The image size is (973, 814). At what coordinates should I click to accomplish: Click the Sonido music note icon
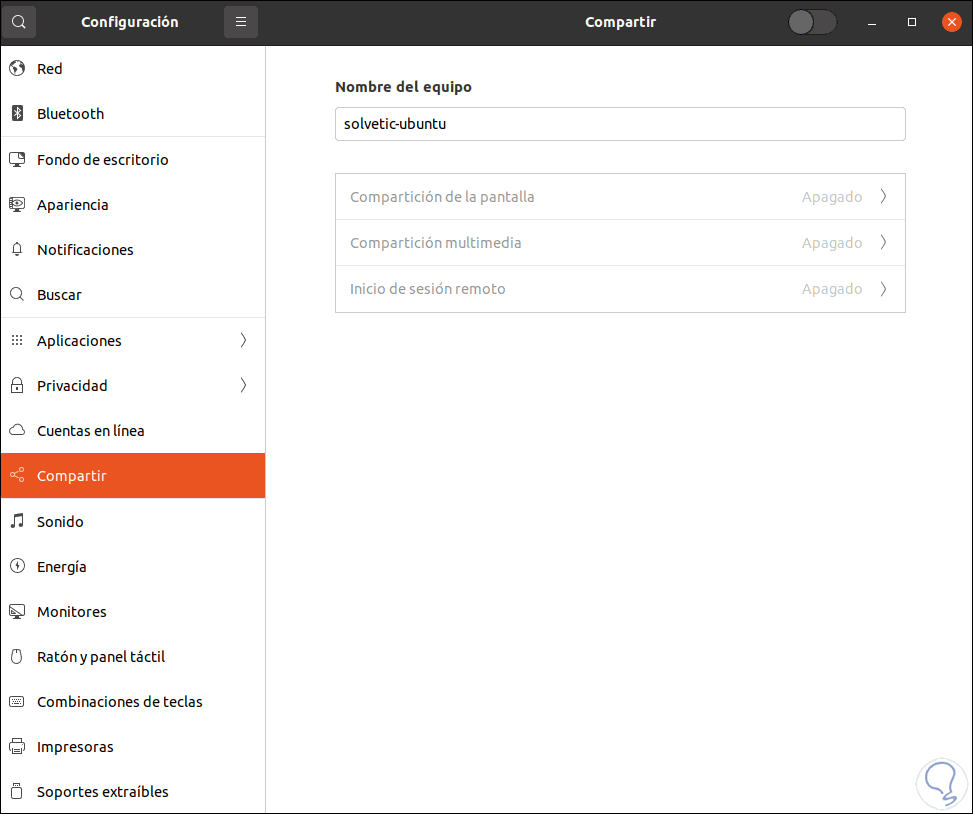click(17, 522)
